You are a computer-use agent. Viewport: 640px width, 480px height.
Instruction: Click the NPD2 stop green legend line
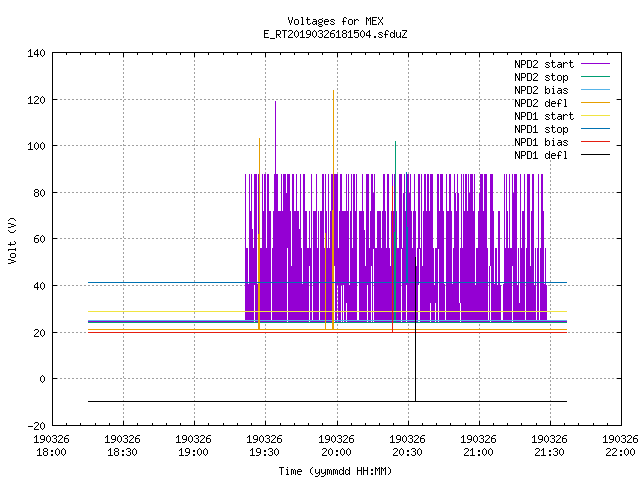595,76
